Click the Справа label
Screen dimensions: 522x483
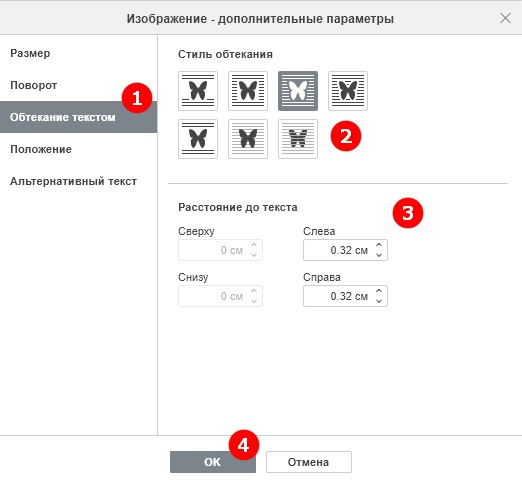tap(322, 277)
